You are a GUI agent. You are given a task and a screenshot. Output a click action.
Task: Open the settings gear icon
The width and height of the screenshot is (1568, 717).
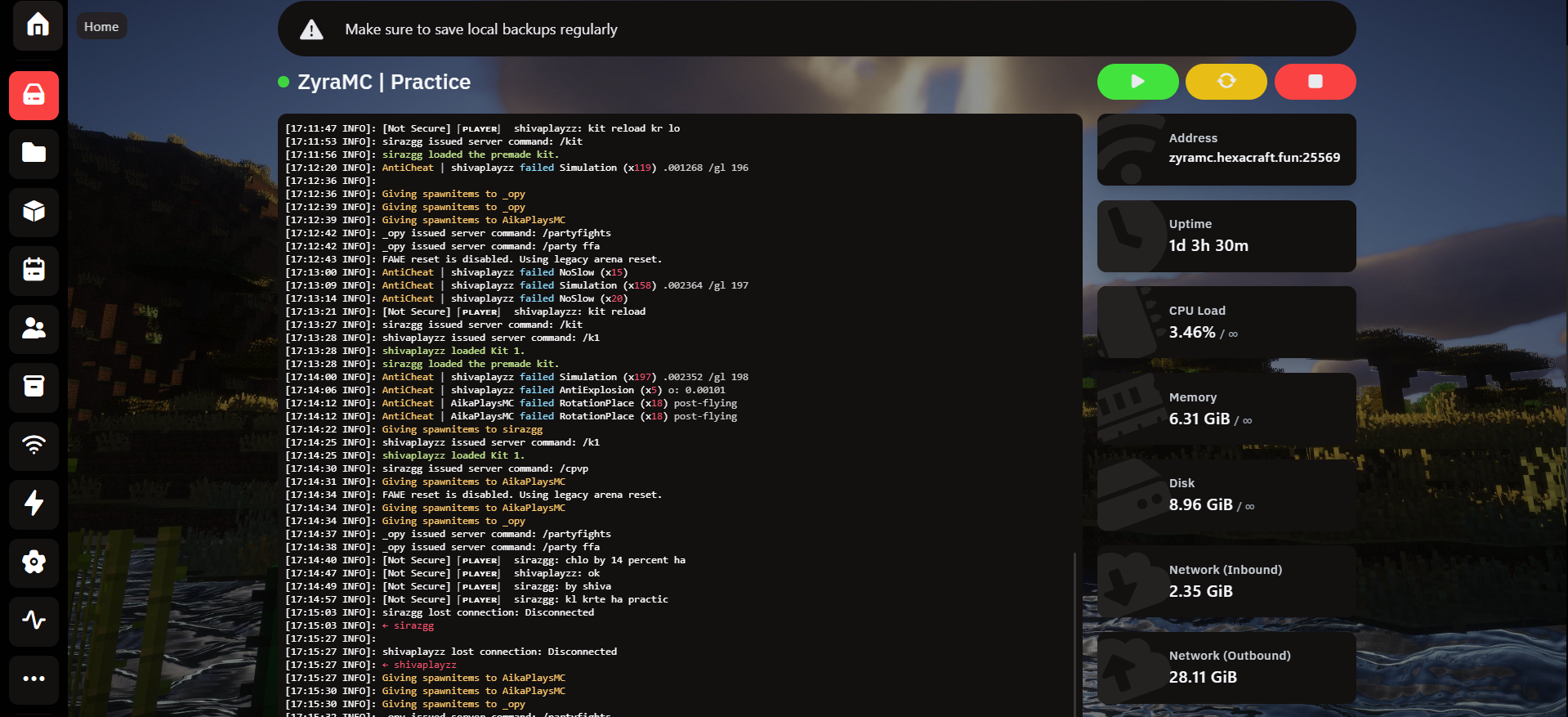click(x=34, y=562)
